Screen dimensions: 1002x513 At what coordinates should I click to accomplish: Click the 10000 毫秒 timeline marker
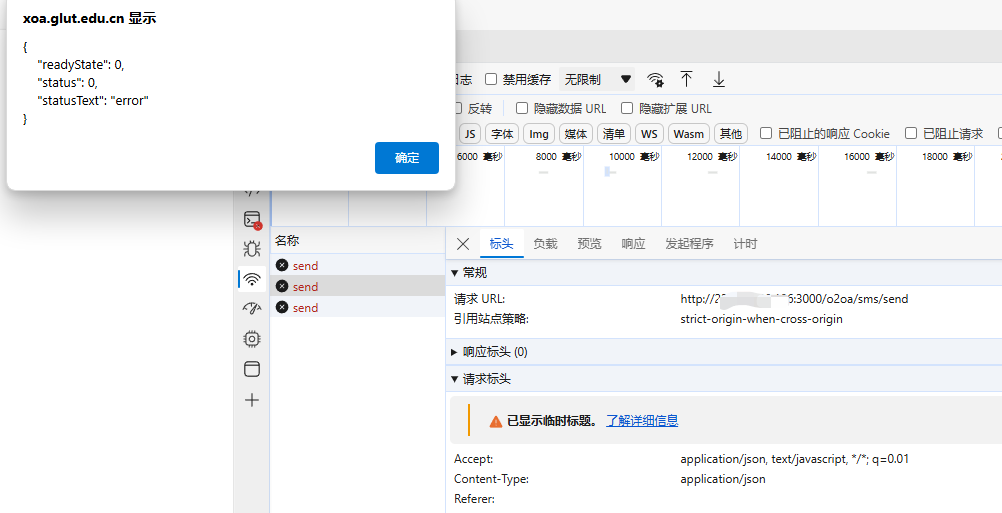tap(634, 157)
